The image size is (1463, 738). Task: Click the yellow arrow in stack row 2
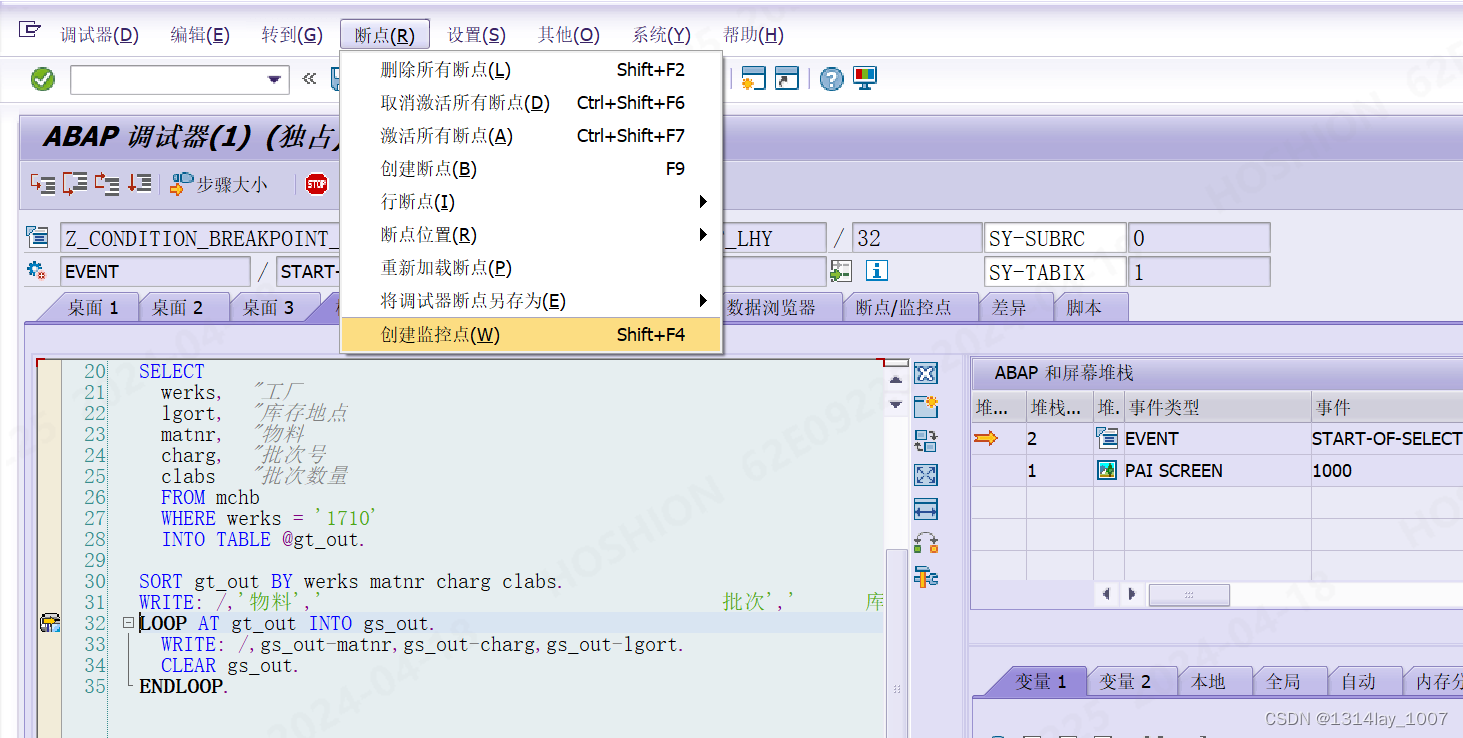tap(986, 438)
